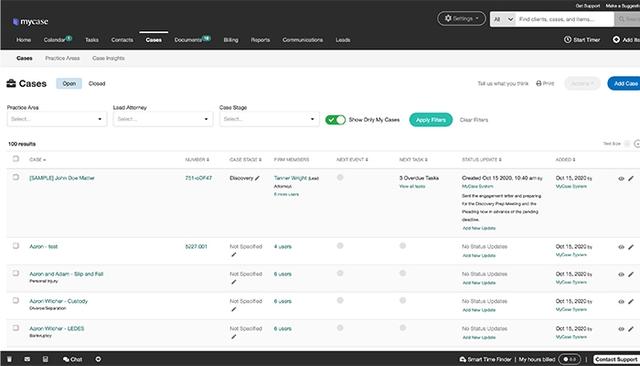Image resolution: width=640 pixels, height=366 pixels.
Task: Edit Discovery case stage pencil
Action: point(257,178)
